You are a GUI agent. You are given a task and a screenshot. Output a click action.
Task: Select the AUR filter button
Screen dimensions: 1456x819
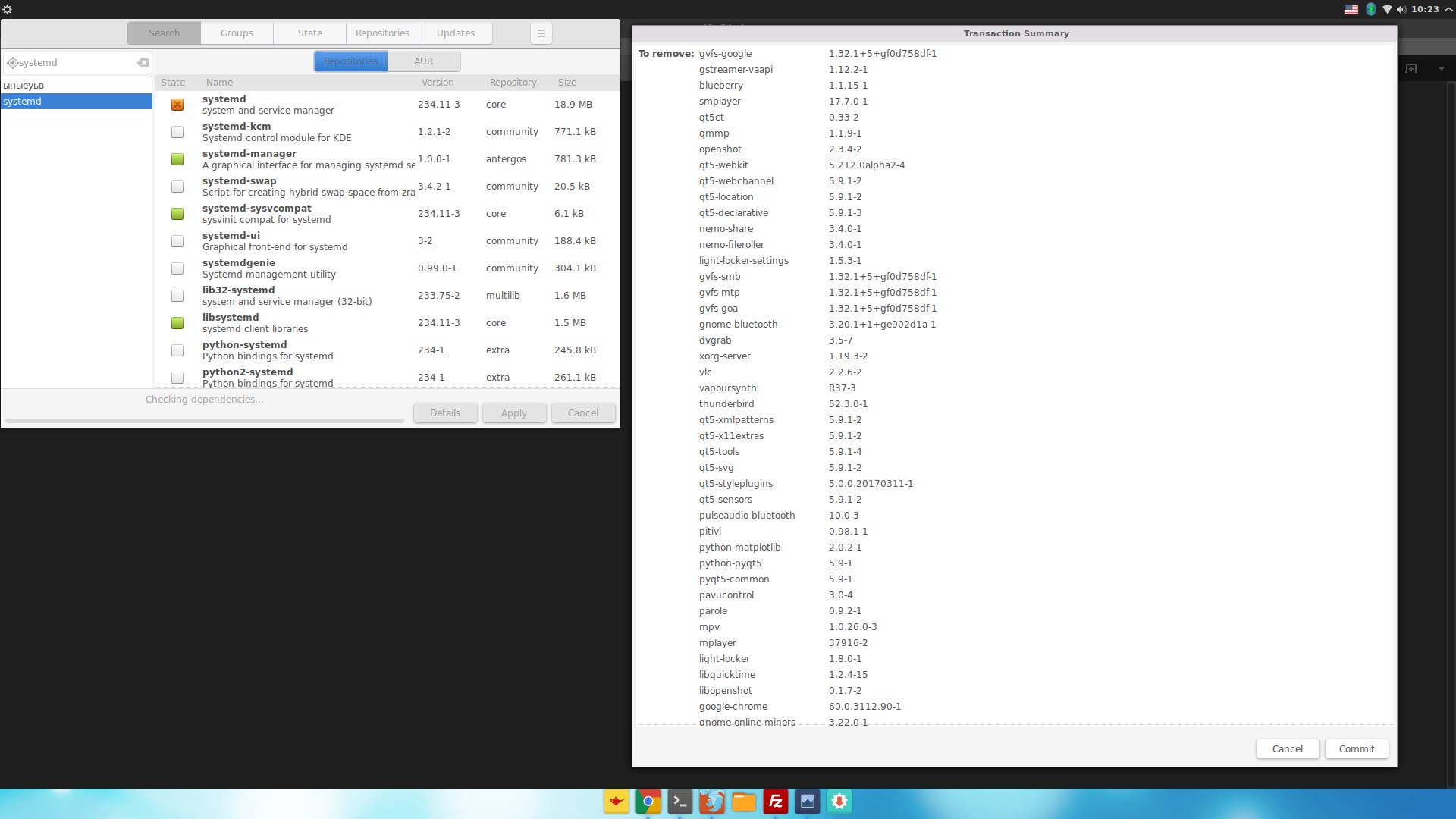[x=424, y=61]
